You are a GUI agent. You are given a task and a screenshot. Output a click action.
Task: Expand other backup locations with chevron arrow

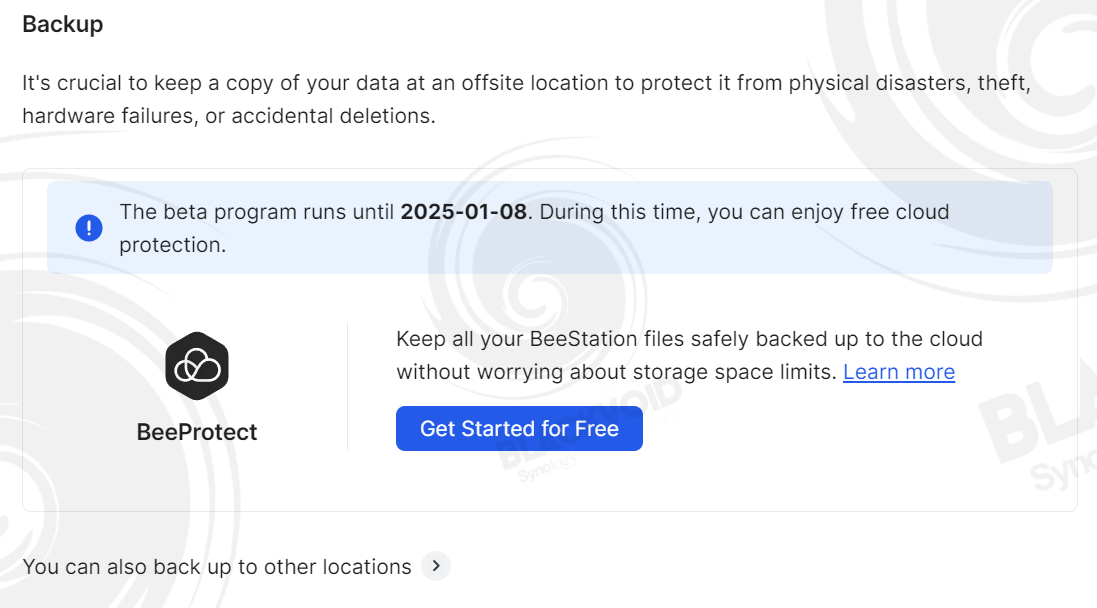(x=436, y=566)
